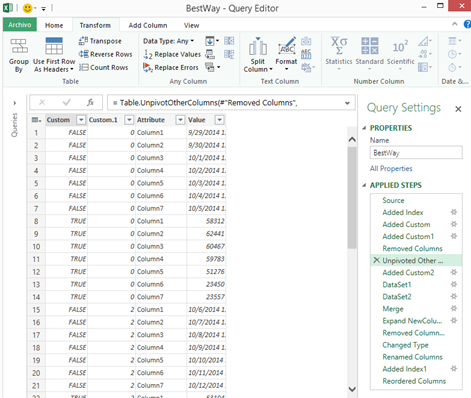
Task: Open Standard number operations
Action: (369, 53)
